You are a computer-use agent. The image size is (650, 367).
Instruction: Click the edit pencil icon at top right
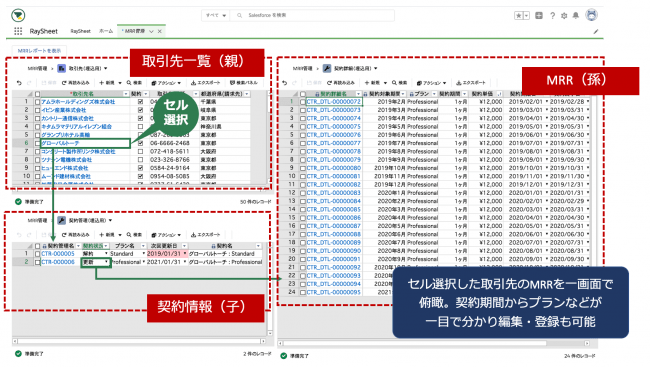click(596, 32)
